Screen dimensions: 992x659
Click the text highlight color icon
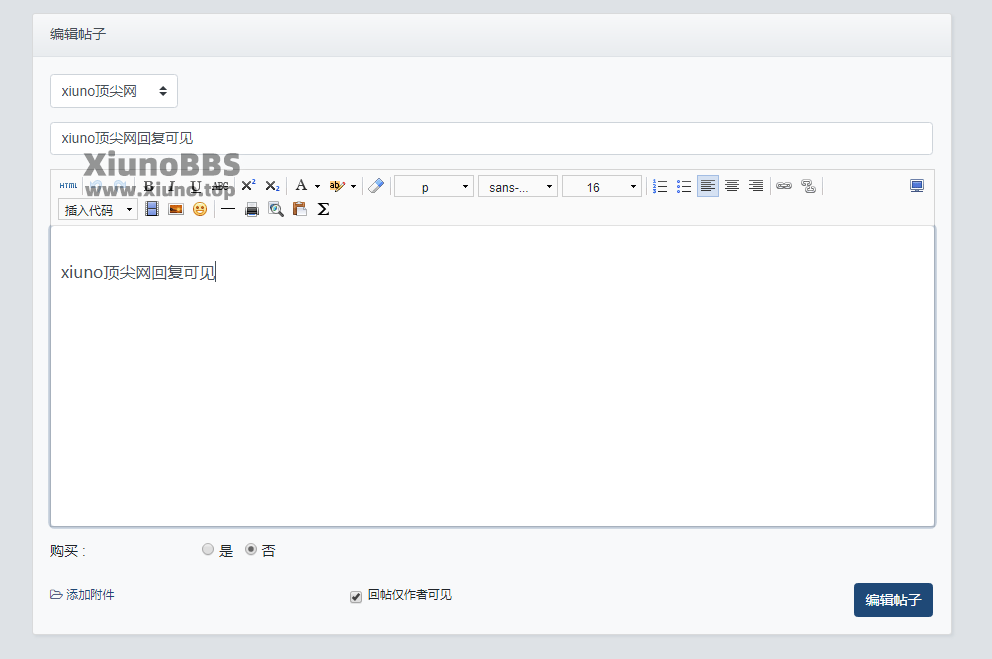coord(337,186)
